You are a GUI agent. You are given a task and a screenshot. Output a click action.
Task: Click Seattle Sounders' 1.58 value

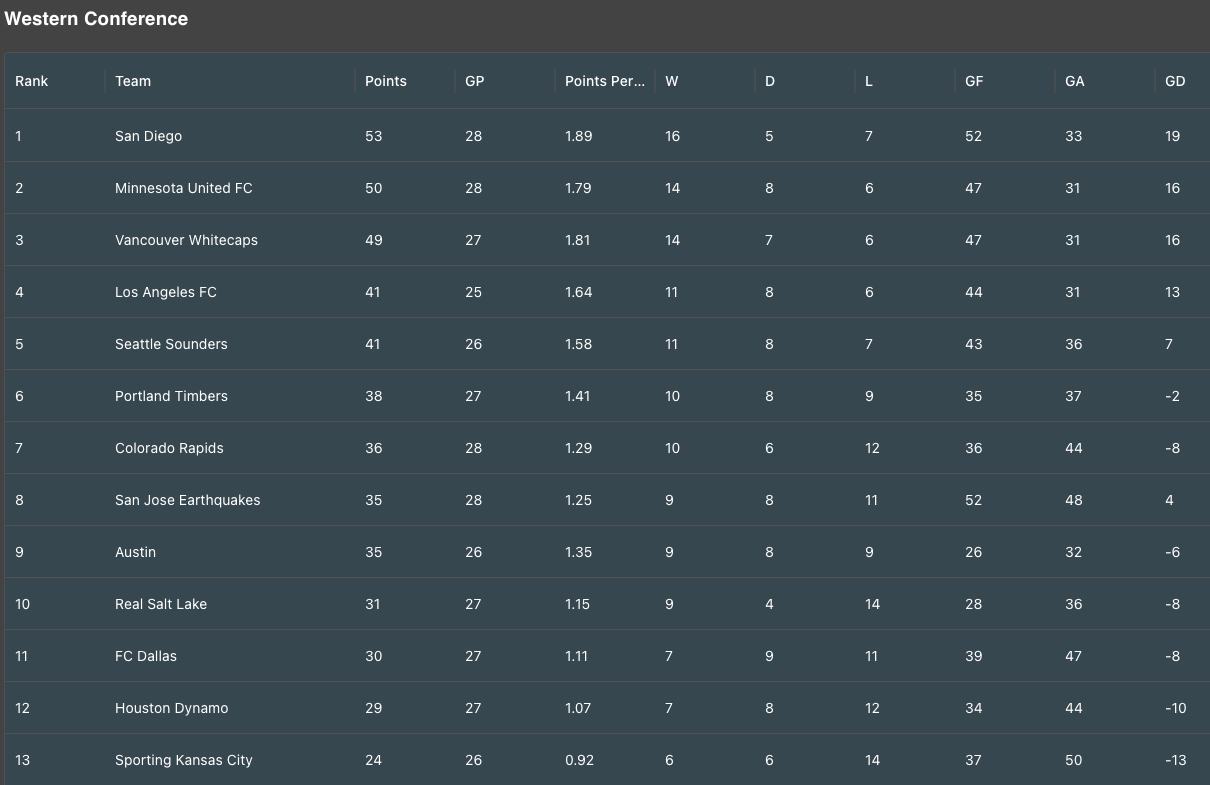578,344
